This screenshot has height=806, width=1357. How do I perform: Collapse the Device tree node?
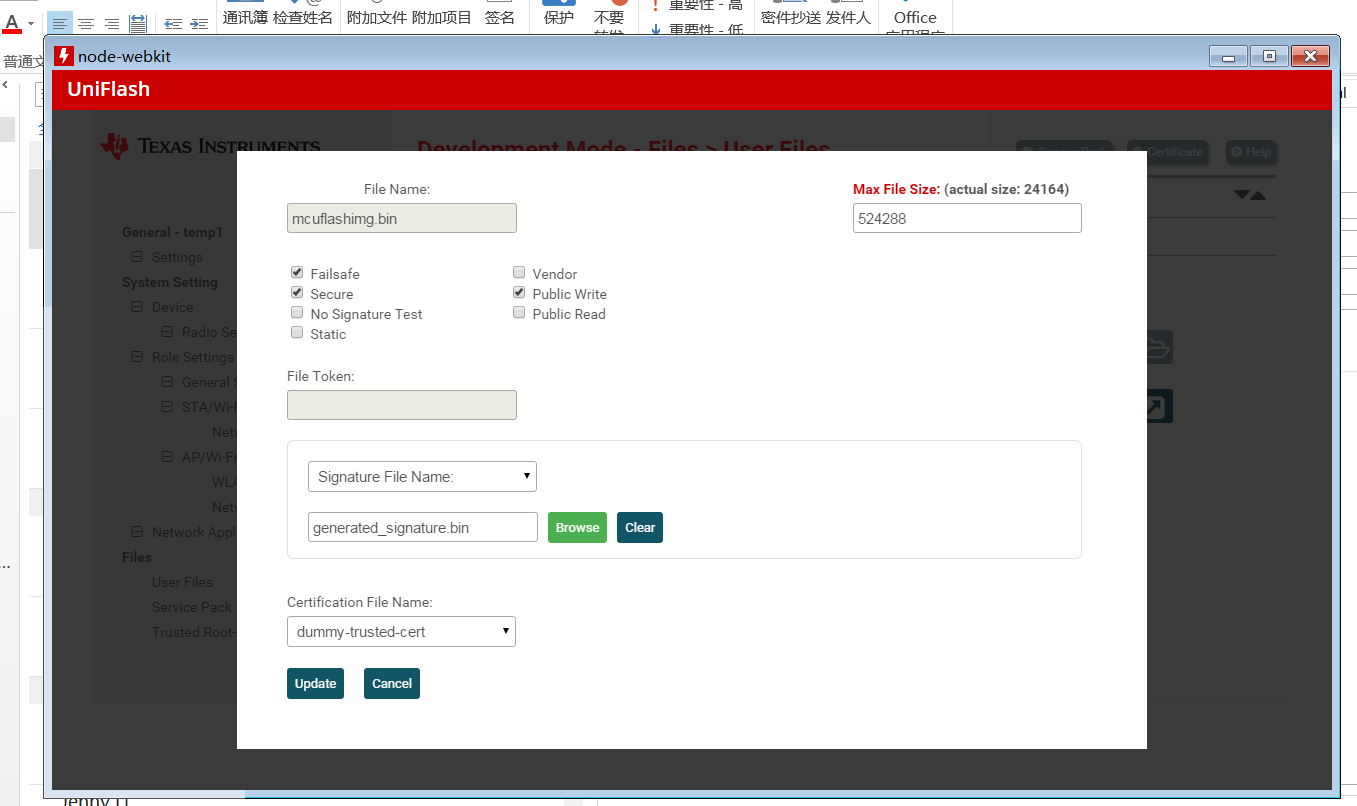tap(138, 307)
